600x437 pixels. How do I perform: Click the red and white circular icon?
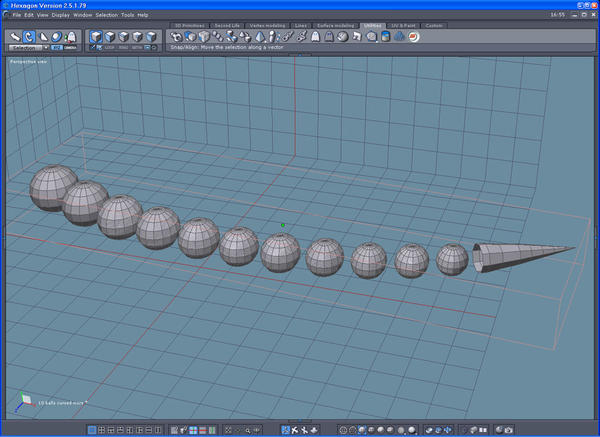414,37
